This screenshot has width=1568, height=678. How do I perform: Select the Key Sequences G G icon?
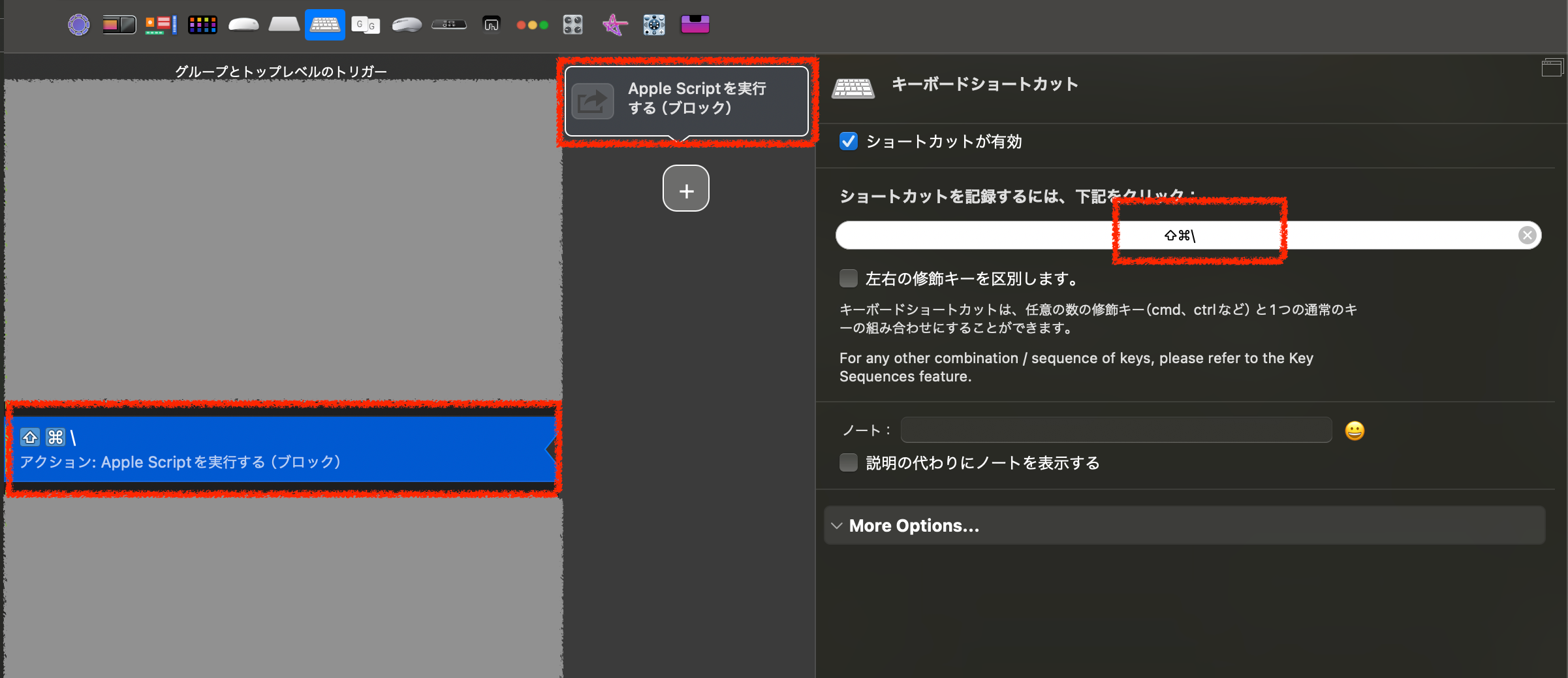click(366, 25)
